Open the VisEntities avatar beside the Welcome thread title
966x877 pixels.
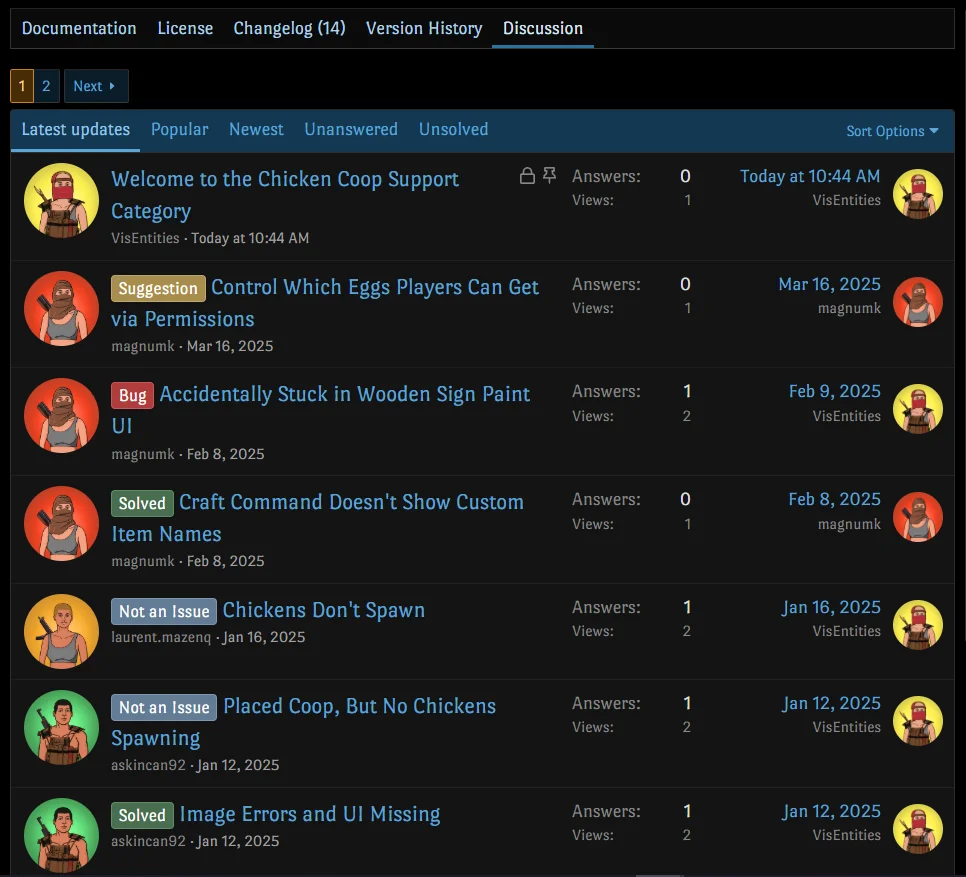[x=61, y=201]
